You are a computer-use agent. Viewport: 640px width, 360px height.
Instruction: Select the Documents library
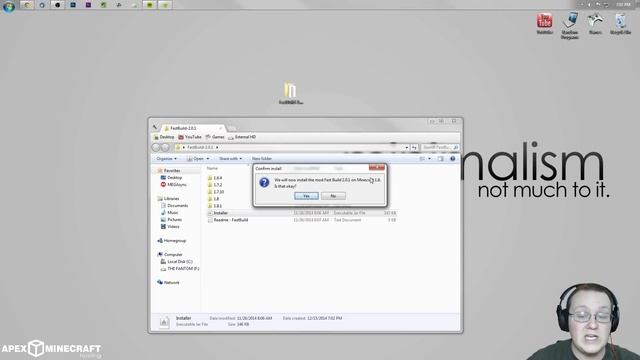coord(174,205)
